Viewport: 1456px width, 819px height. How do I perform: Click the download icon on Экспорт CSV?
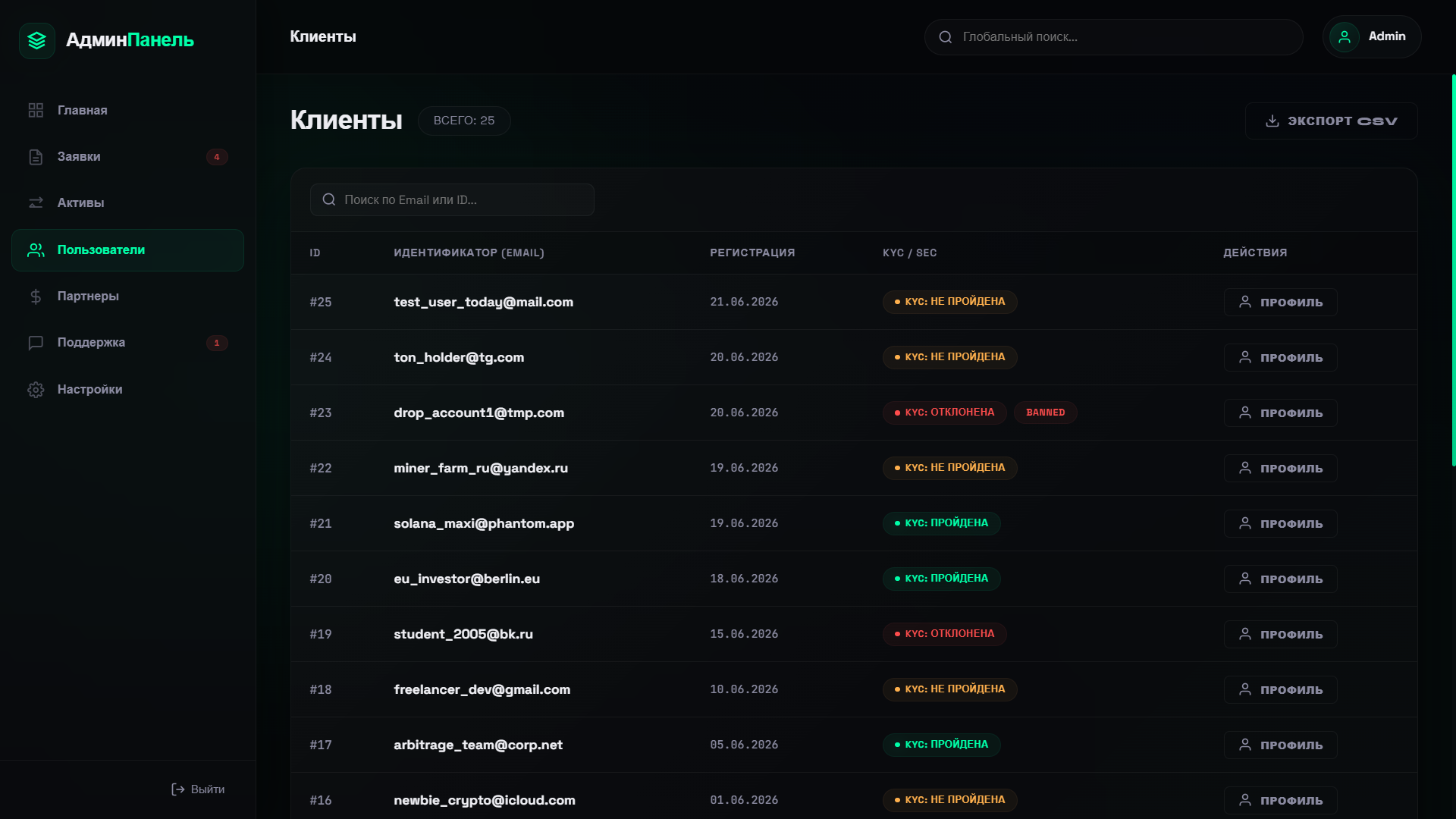click(1272, 121)
